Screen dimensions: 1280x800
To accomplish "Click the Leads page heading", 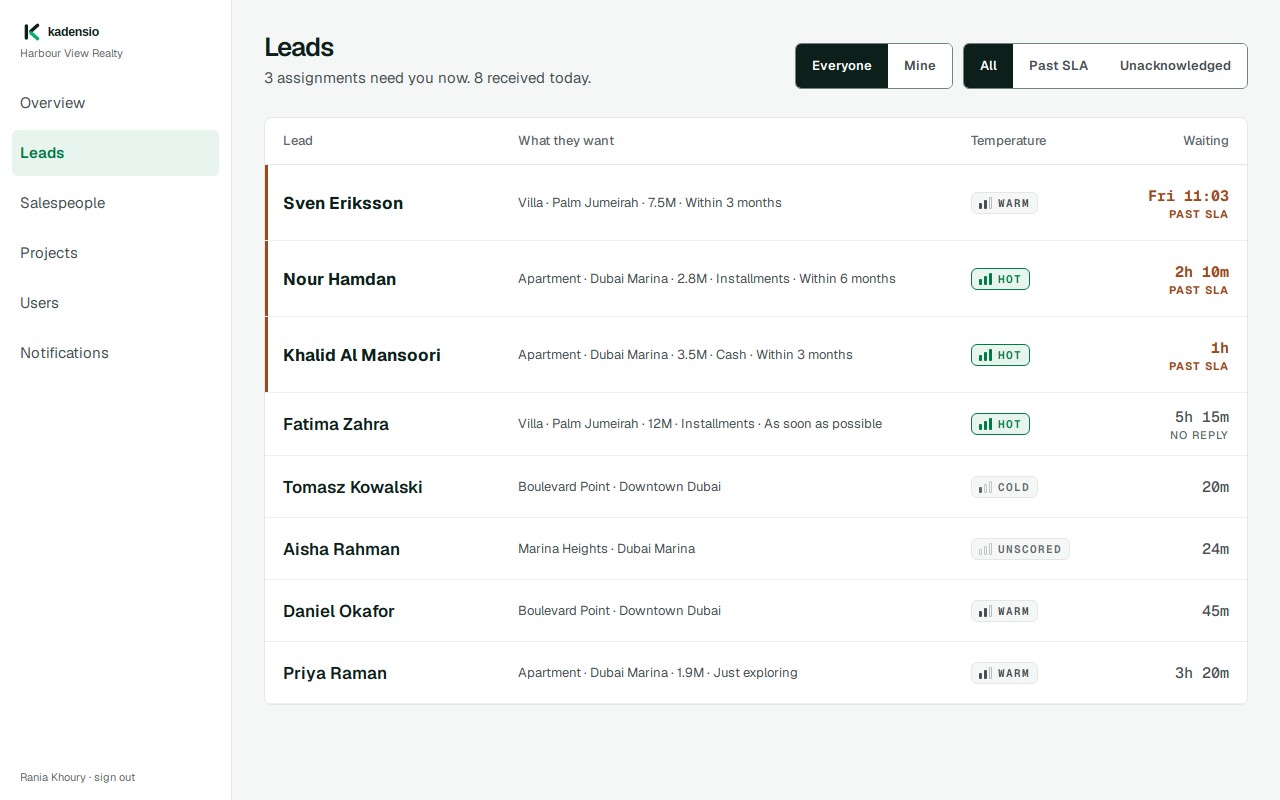I will (299, 47).
